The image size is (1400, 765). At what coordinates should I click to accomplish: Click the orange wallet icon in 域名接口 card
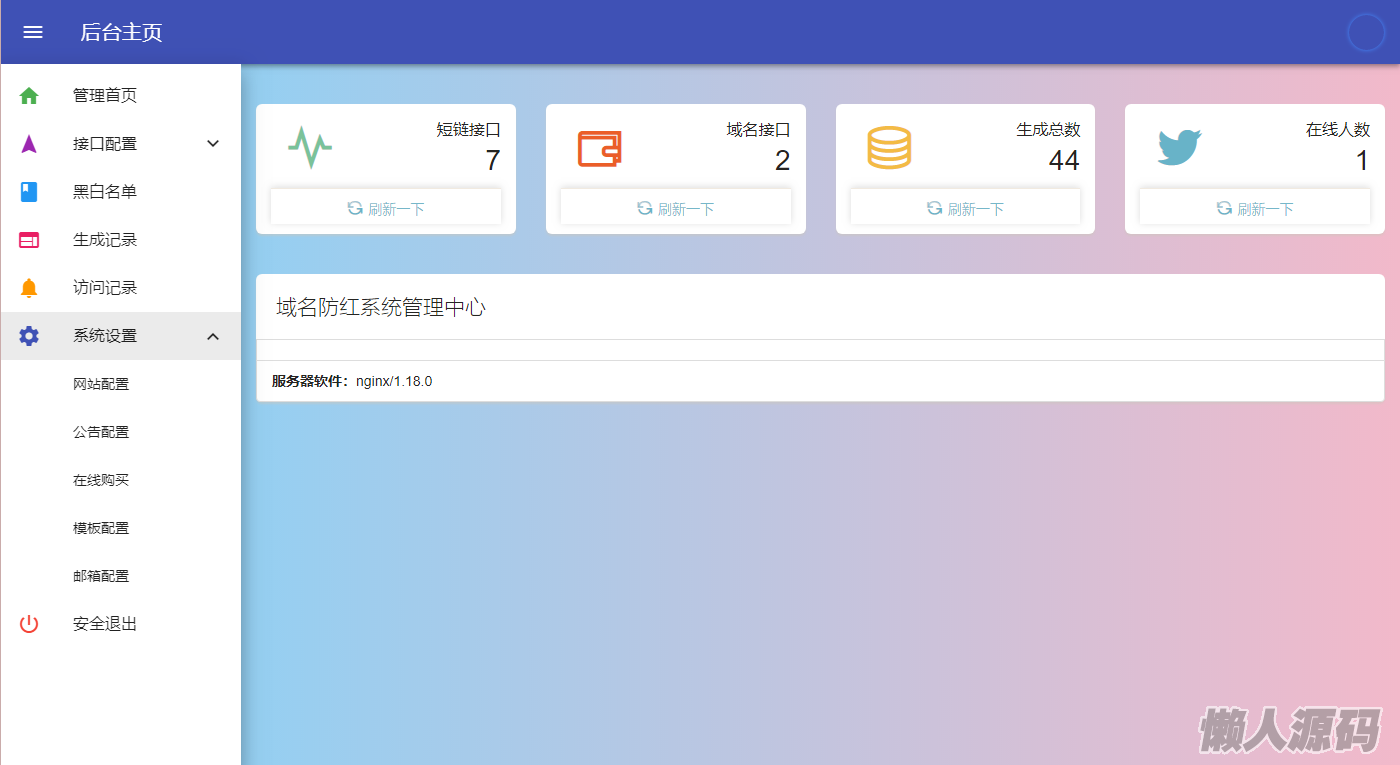click(x=599, y=149)
